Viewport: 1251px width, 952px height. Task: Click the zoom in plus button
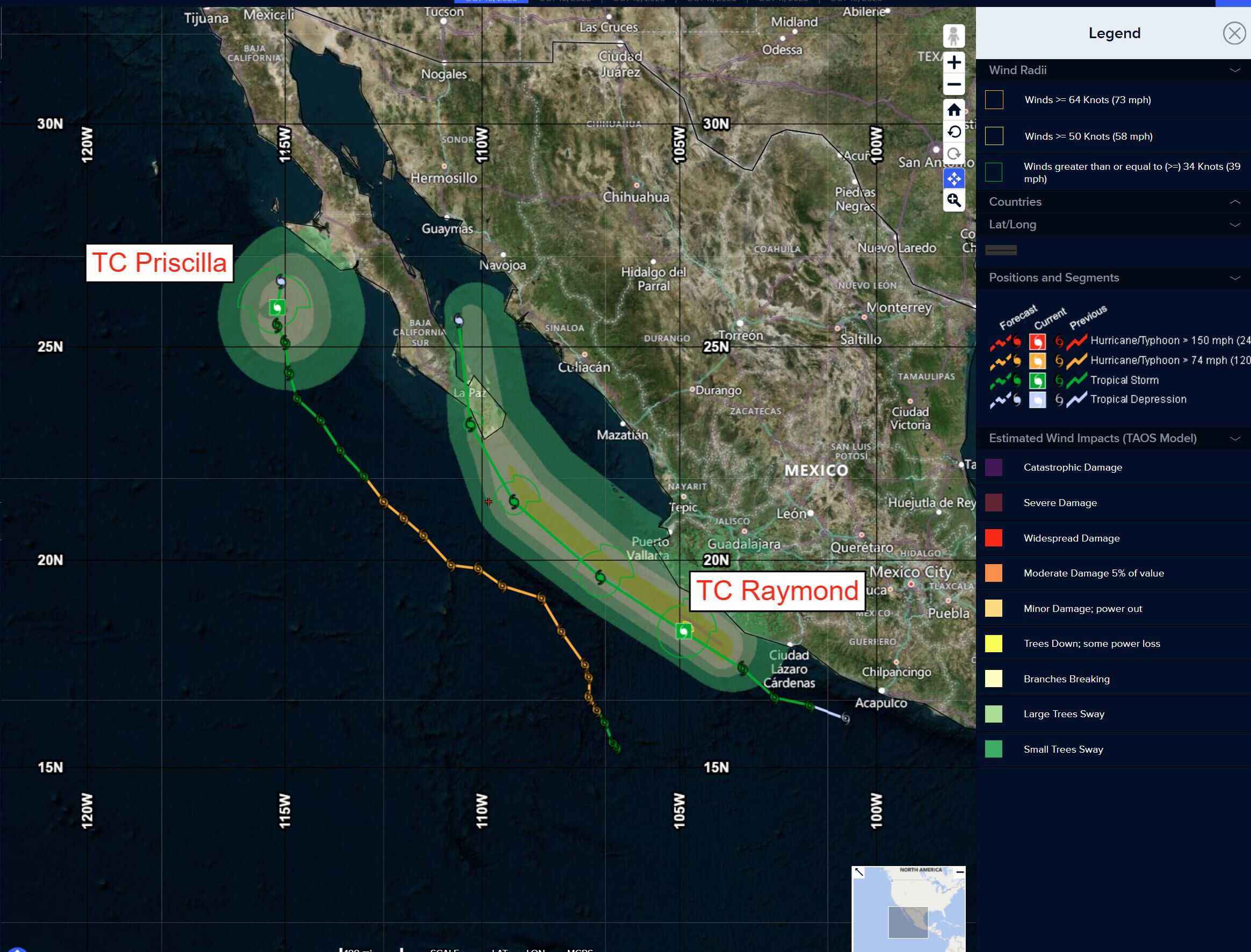click(954, 62)
